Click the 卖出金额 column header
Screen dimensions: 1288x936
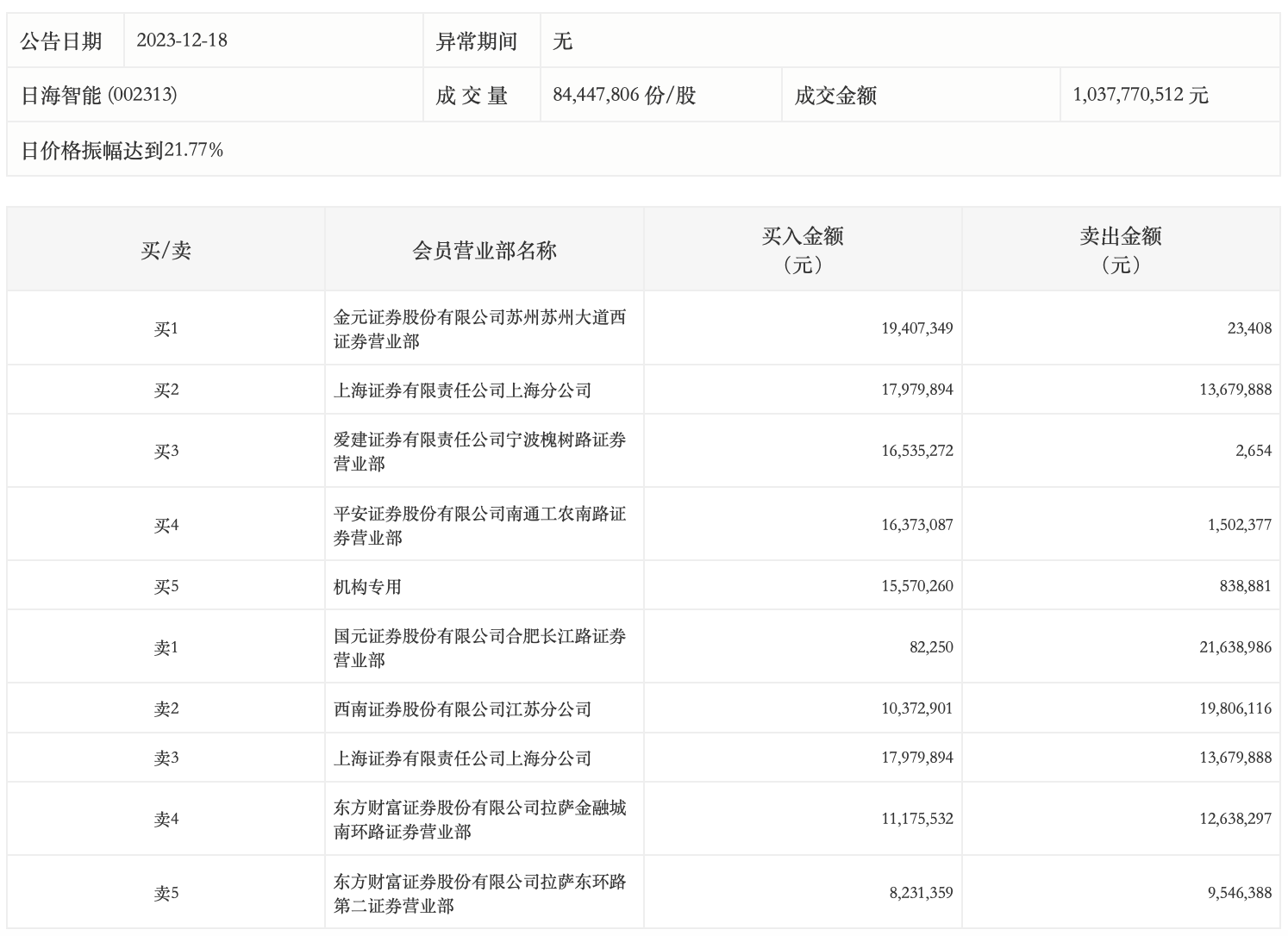(1121, 249)
